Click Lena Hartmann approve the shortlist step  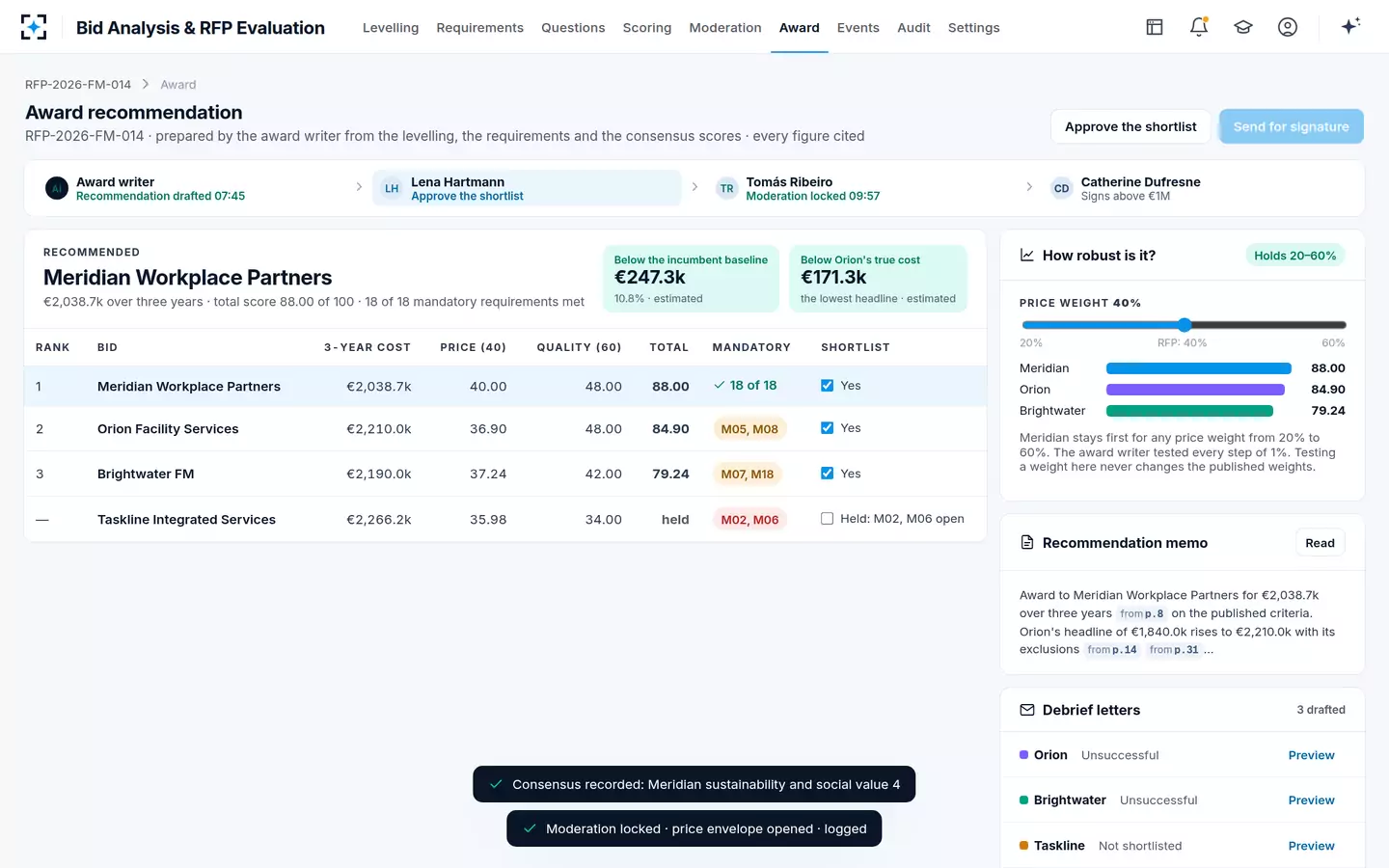(527, 188)
